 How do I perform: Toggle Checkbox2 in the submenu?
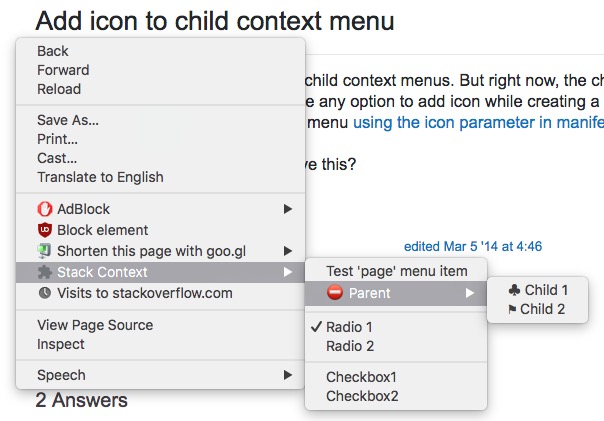pos(362,396)
